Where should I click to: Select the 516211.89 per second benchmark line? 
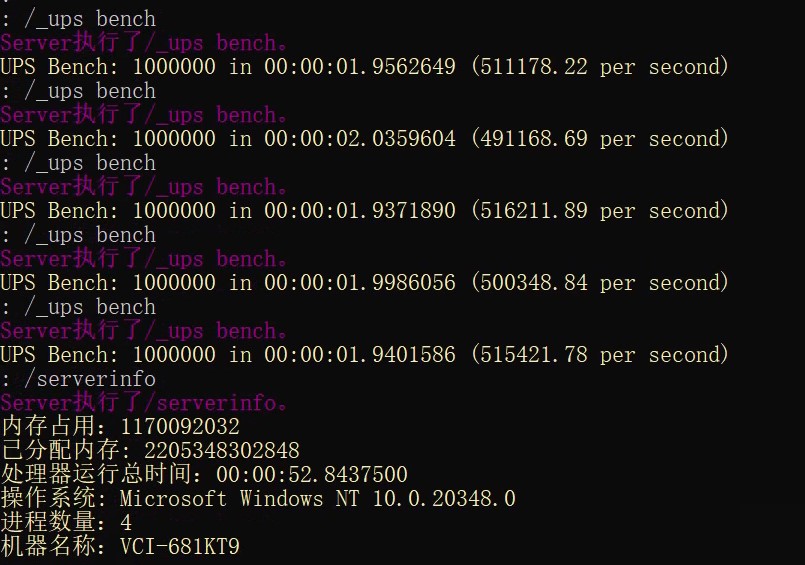[x=365, y=211]
